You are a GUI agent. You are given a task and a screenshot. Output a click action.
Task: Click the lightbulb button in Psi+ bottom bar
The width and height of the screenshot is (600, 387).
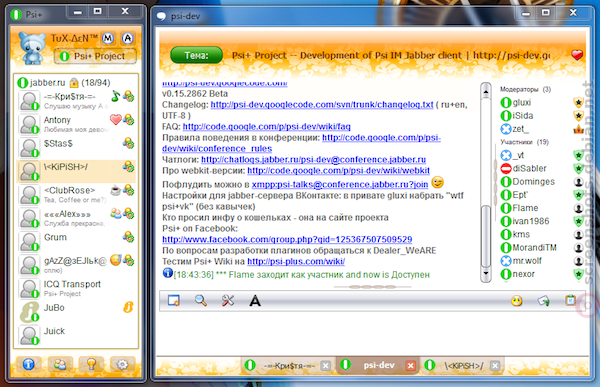click(91, 364)
